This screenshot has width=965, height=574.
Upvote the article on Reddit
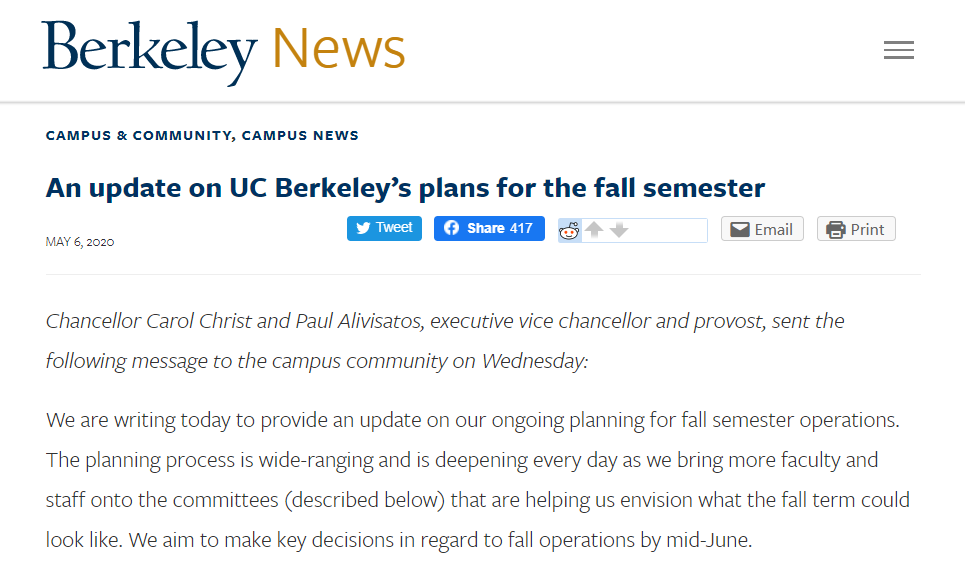(x=594, y=229)
